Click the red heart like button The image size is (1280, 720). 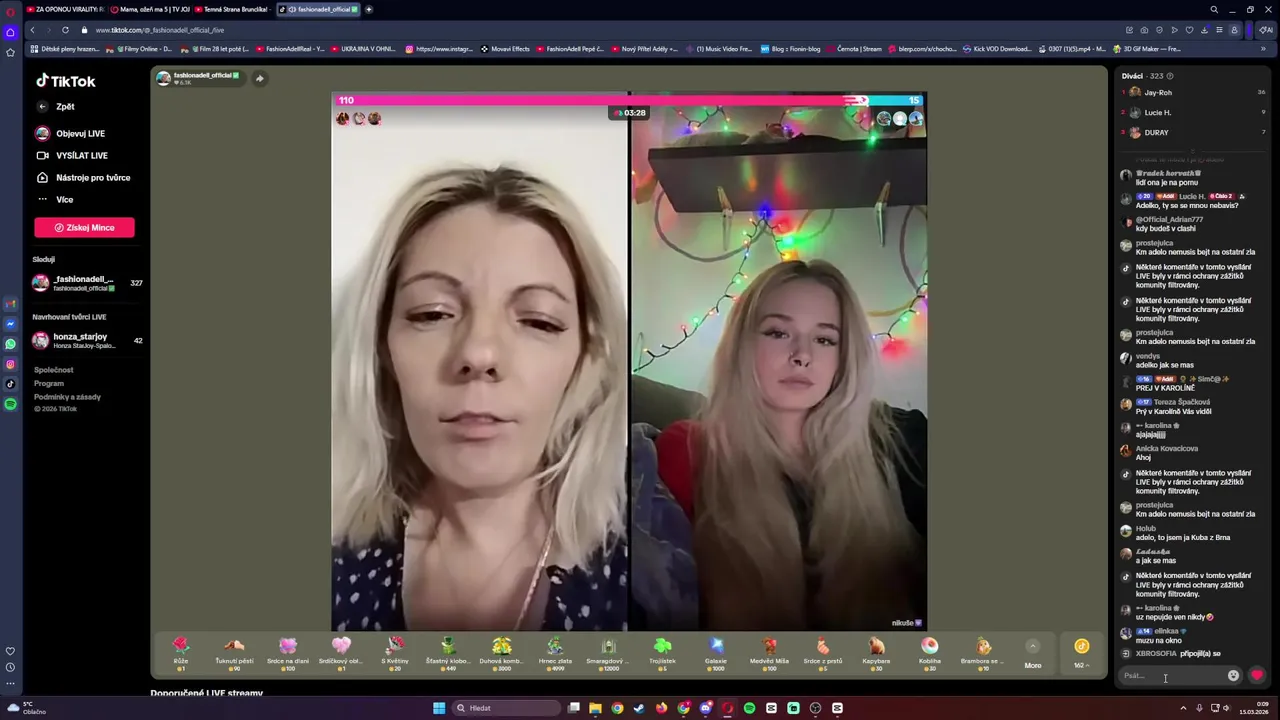(x=1257, y=676)
